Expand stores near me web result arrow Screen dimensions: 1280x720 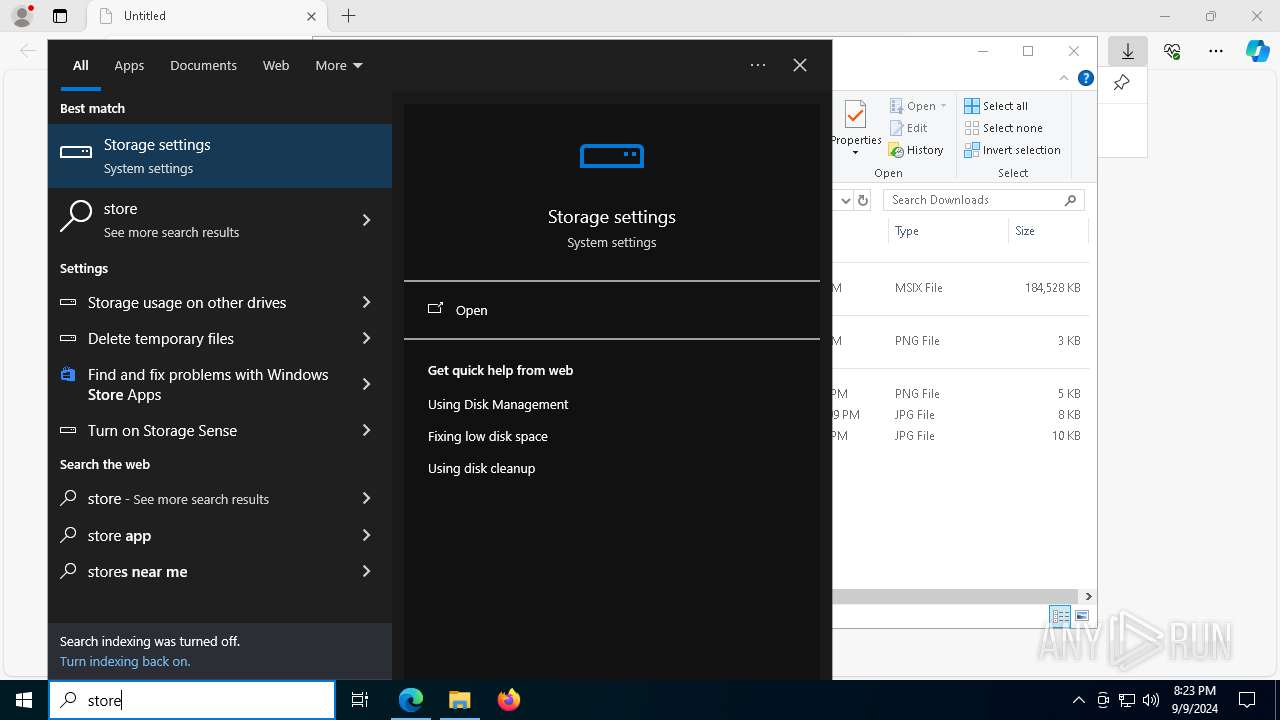[366, 571]
